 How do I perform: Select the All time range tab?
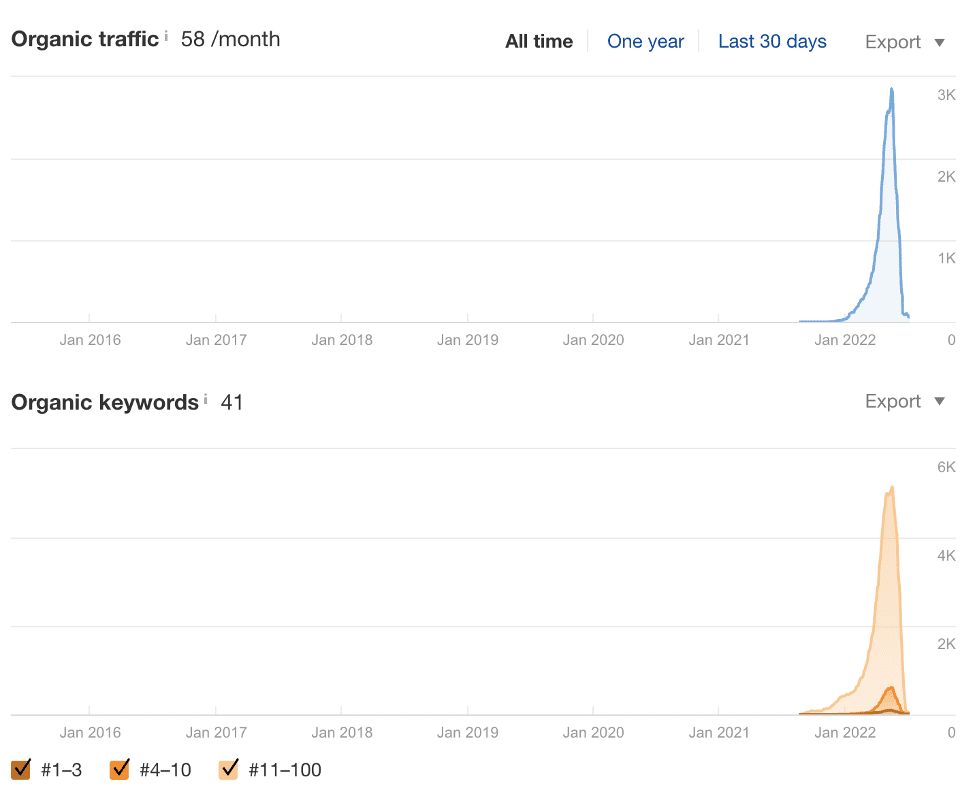coord(539,42)
